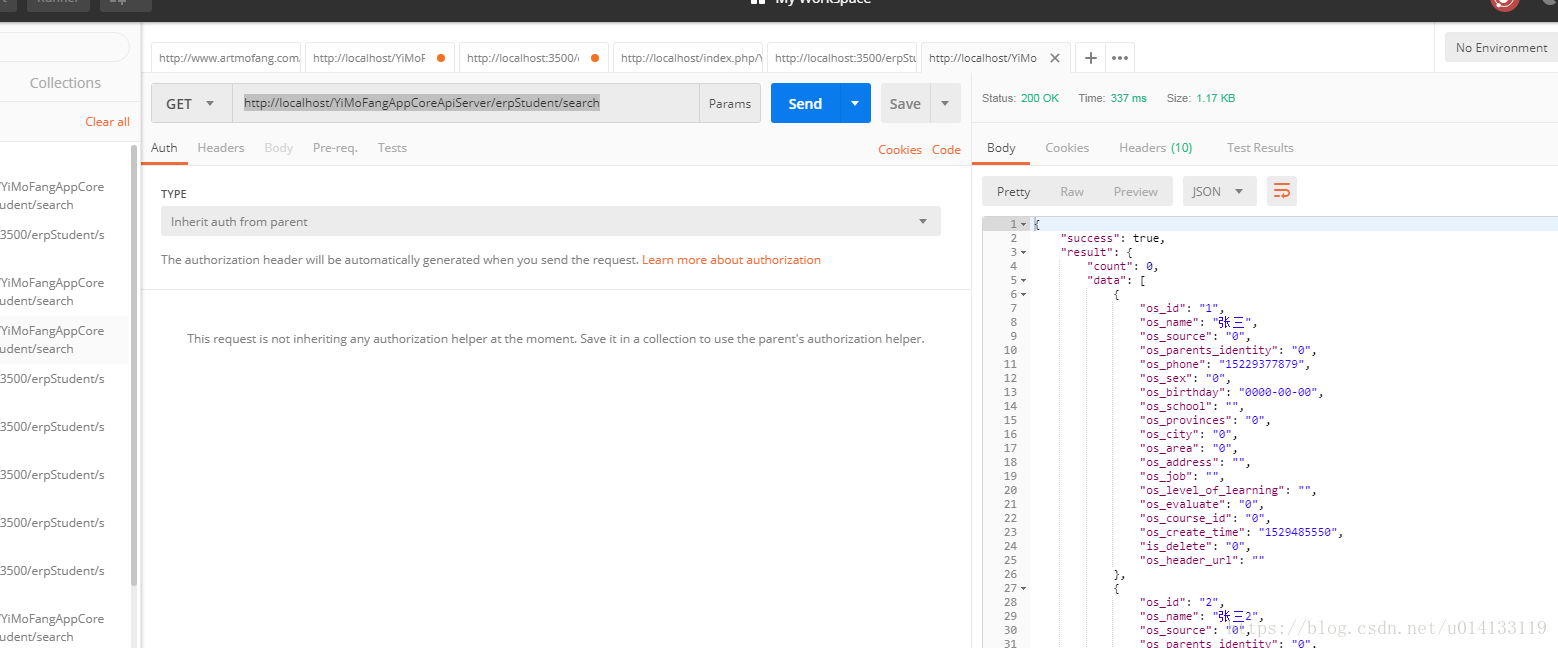Open the Send button dropdown arrow
Image resolution: width=1558 pixels, height=648 pixels.
point(855,103)
